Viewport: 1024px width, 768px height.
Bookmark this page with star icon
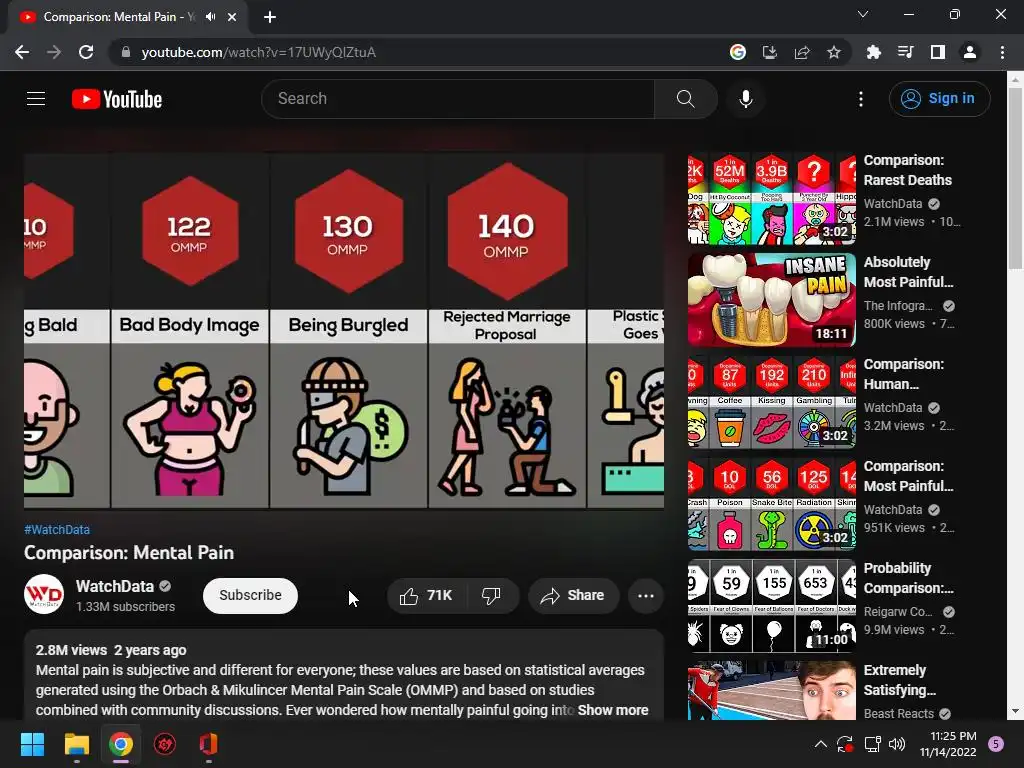834,52
